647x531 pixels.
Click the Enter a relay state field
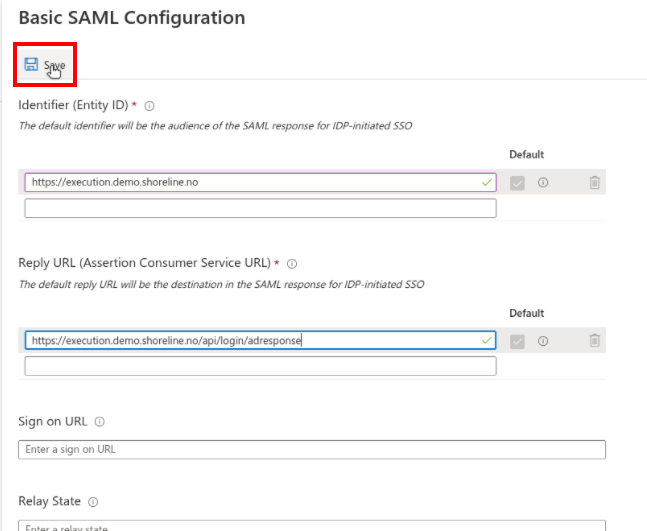click(x=312, y=526)
